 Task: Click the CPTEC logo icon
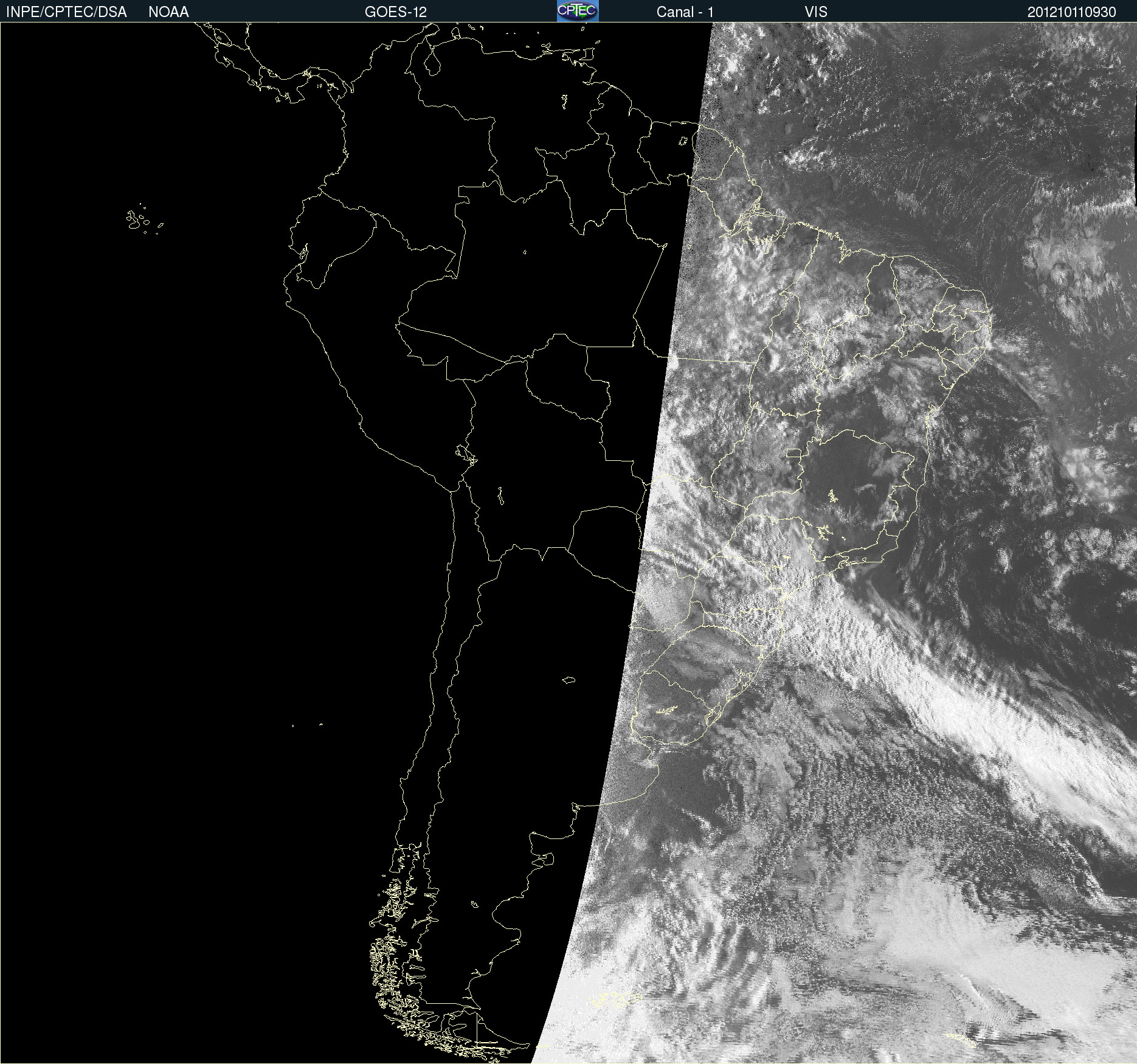(578, 11)
